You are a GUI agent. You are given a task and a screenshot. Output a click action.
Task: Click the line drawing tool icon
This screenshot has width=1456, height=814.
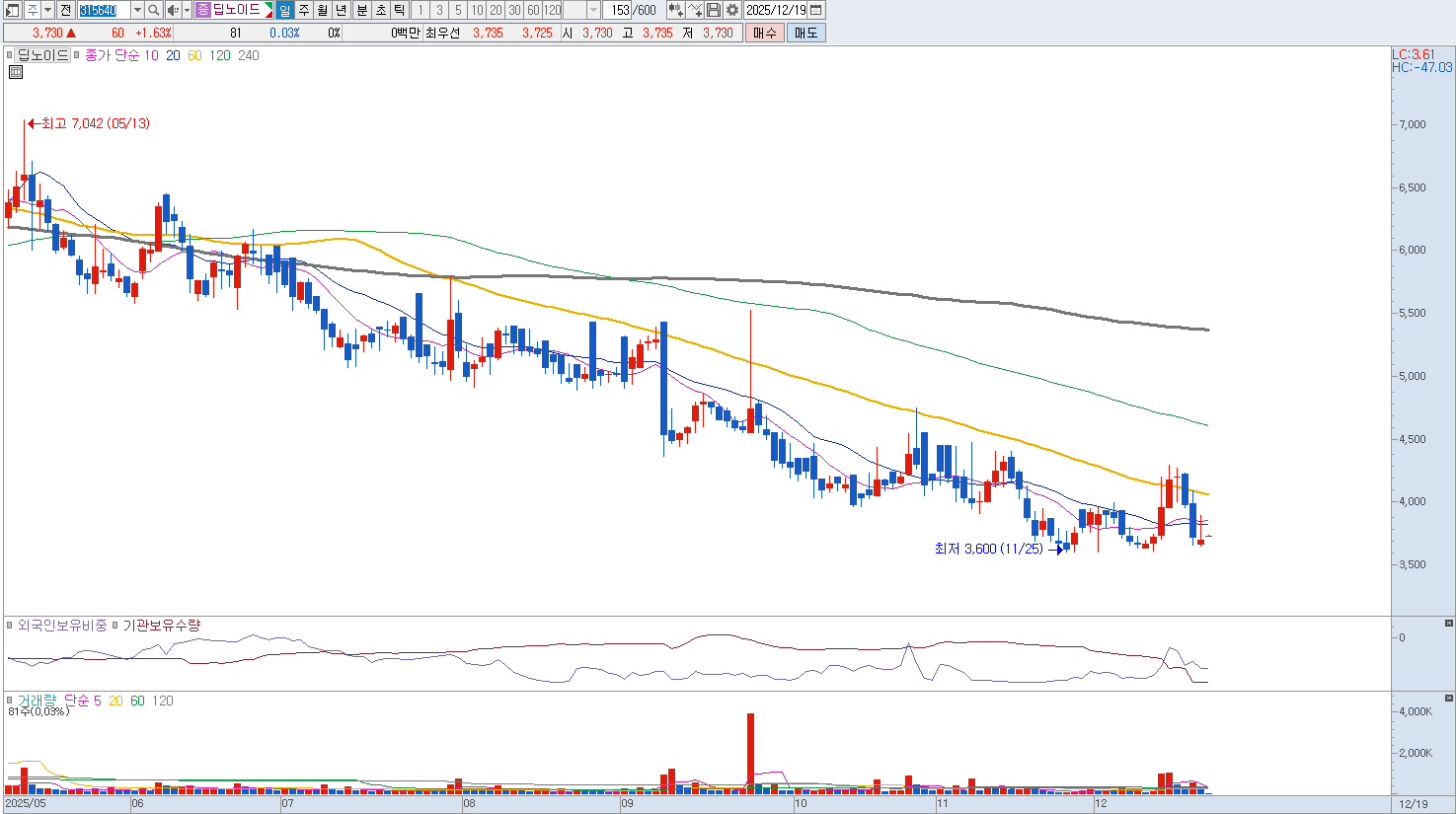click(695, 10)
